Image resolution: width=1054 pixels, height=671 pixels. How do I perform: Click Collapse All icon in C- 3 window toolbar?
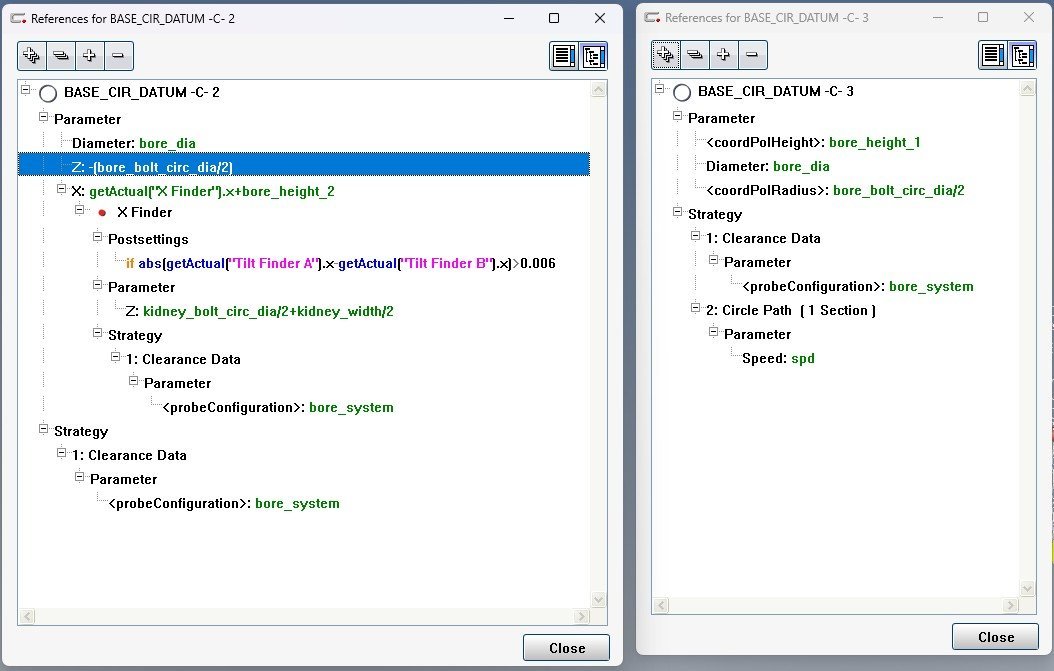coord(694,54)
